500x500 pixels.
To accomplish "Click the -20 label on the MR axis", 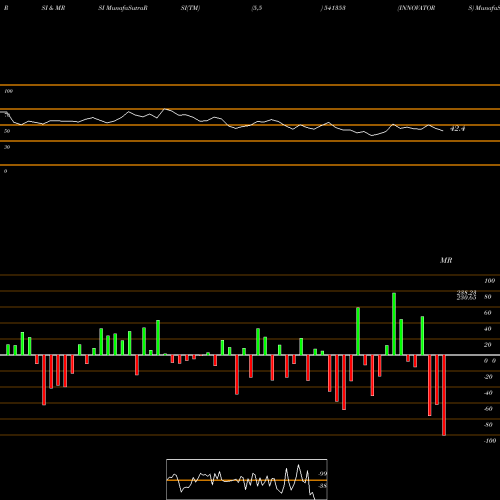I will 488,377.
